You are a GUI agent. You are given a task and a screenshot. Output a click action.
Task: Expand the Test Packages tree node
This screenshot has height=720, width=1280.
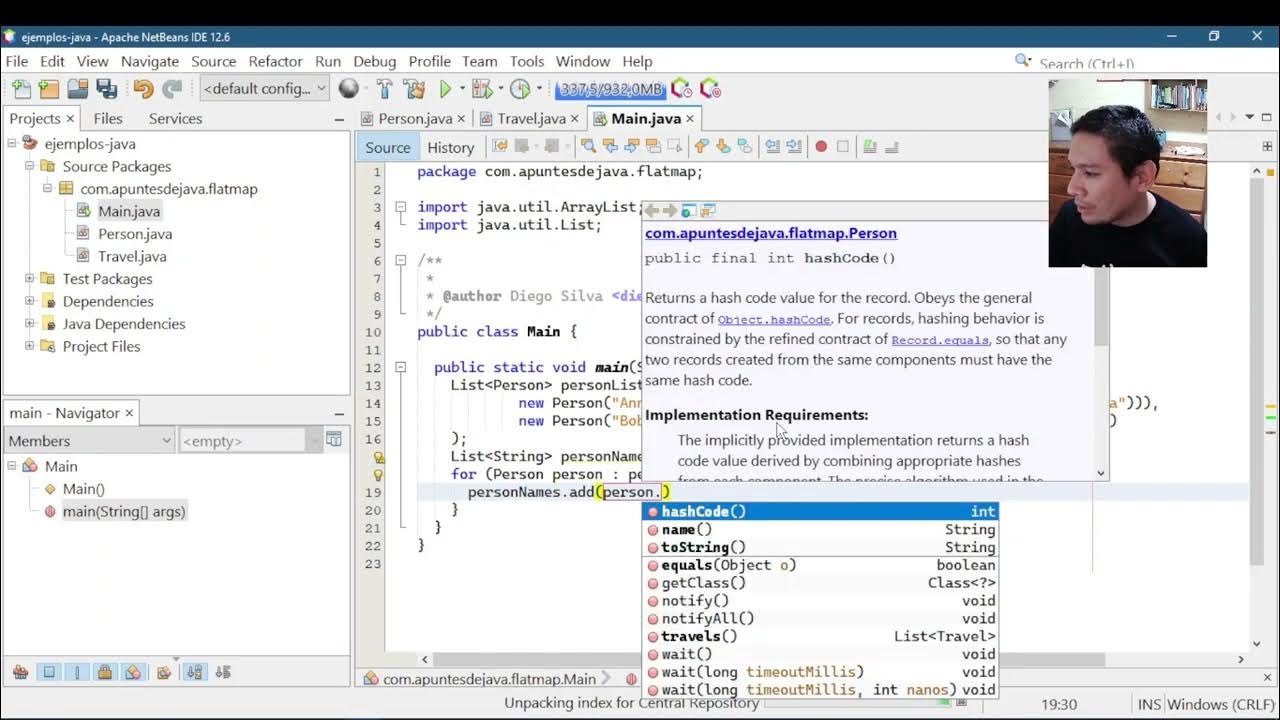pyautogui.click(x=30, y=279)
